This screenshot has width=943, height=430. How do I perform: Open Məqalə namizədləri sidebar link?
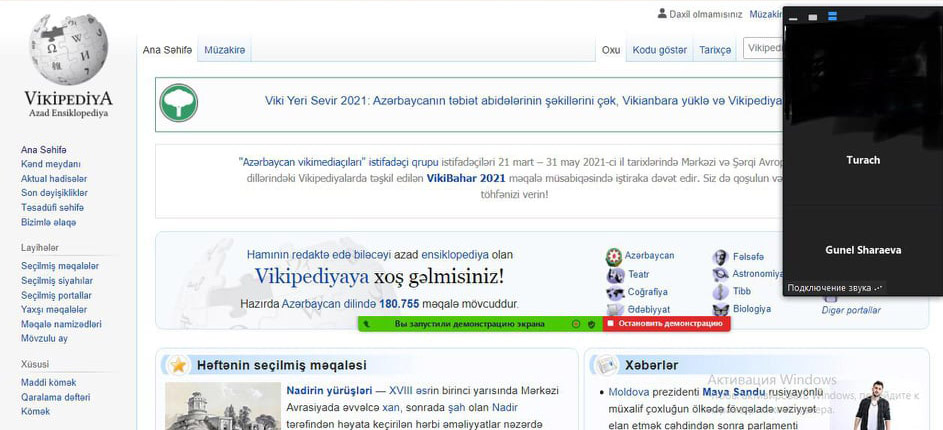61,324
